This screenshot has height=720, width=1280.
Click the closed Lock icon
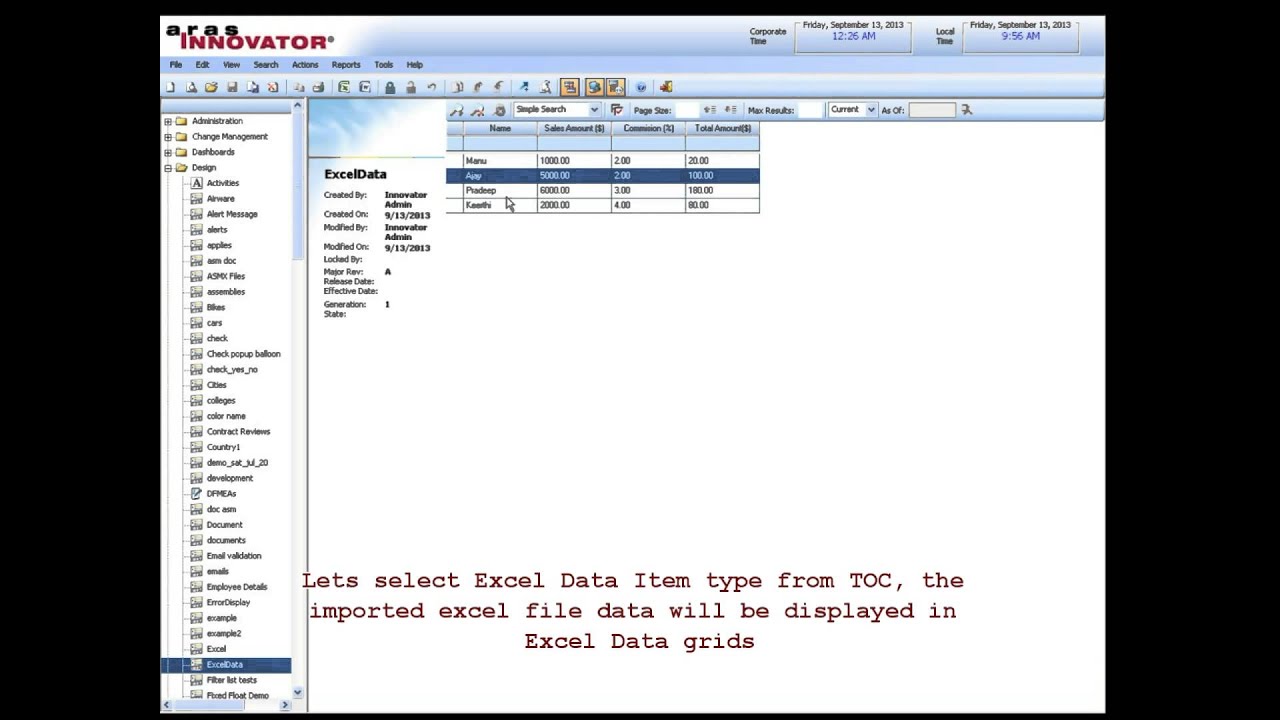(x=390, y=87)
